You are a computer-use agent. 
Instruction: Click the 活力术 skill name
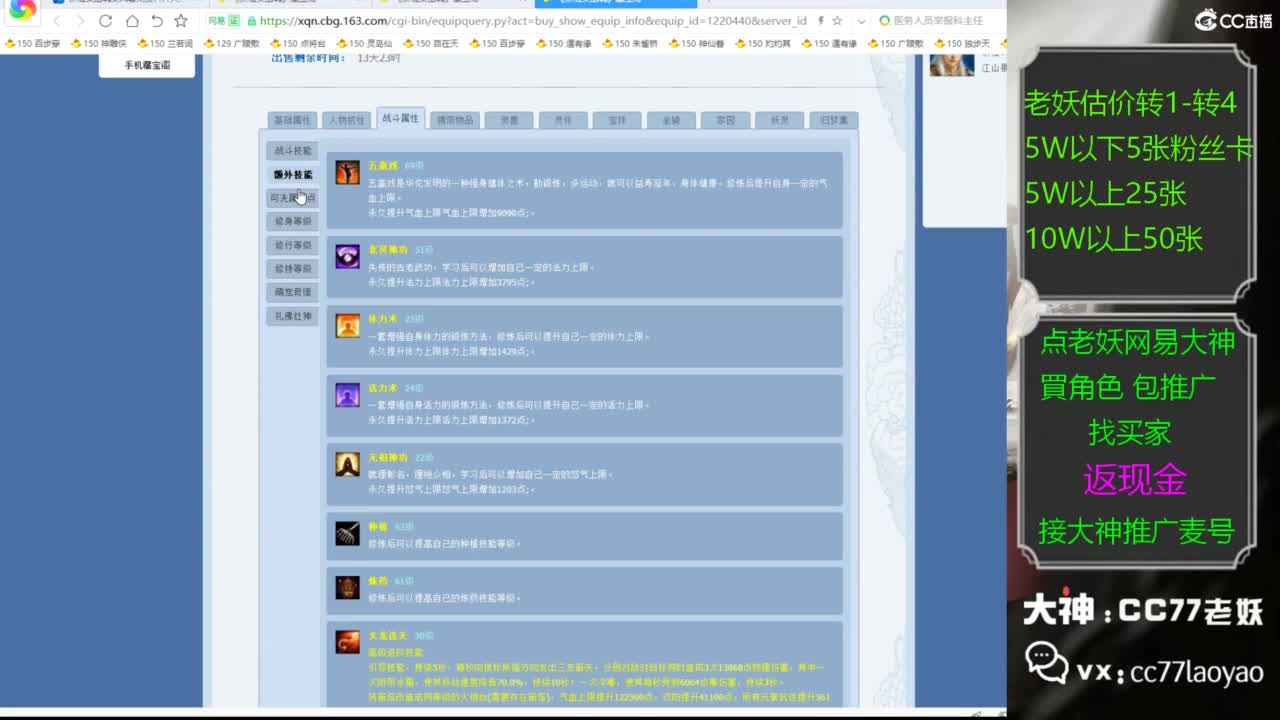coord(383,388)
